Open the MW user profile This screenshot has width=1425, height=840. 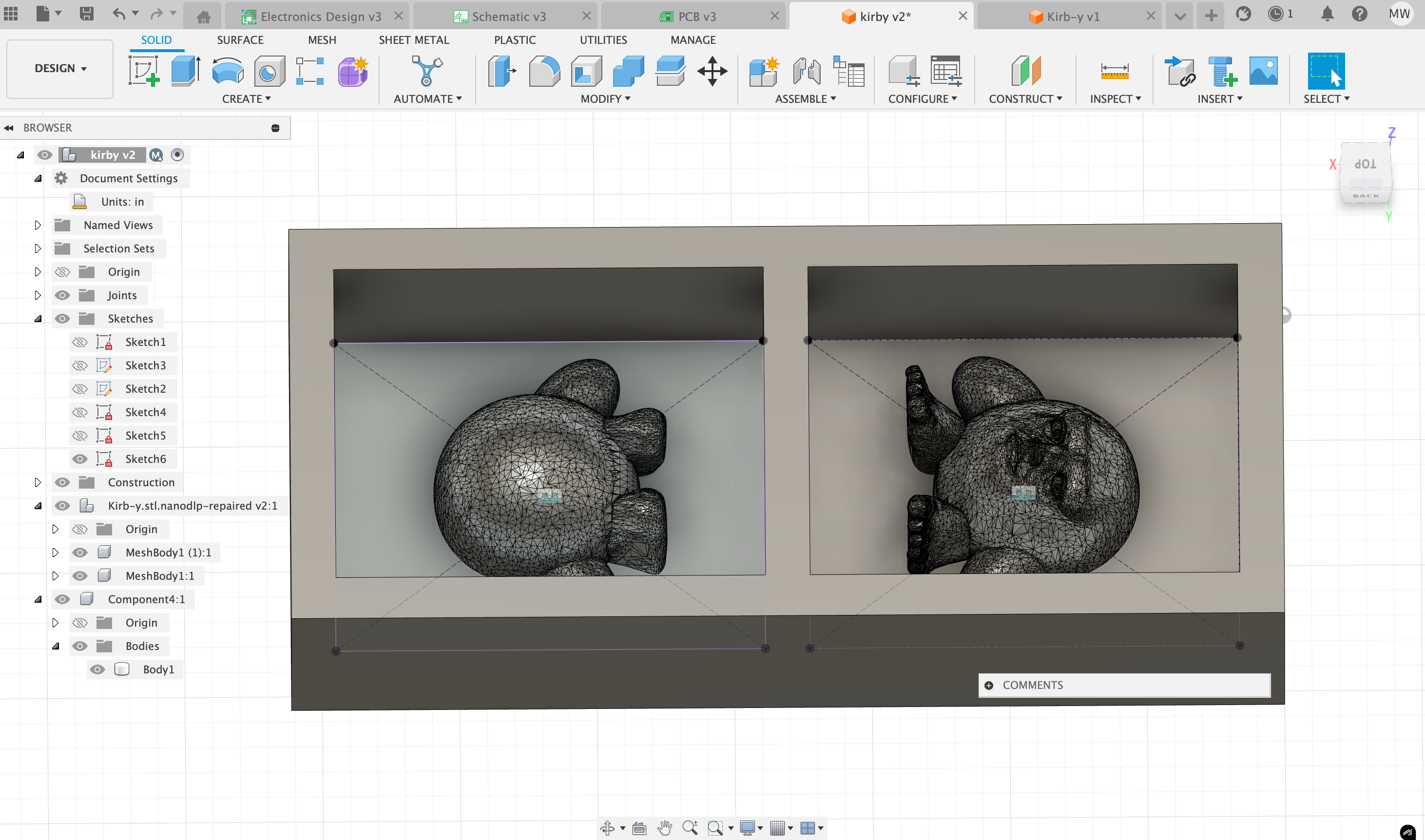(1400, 14)
